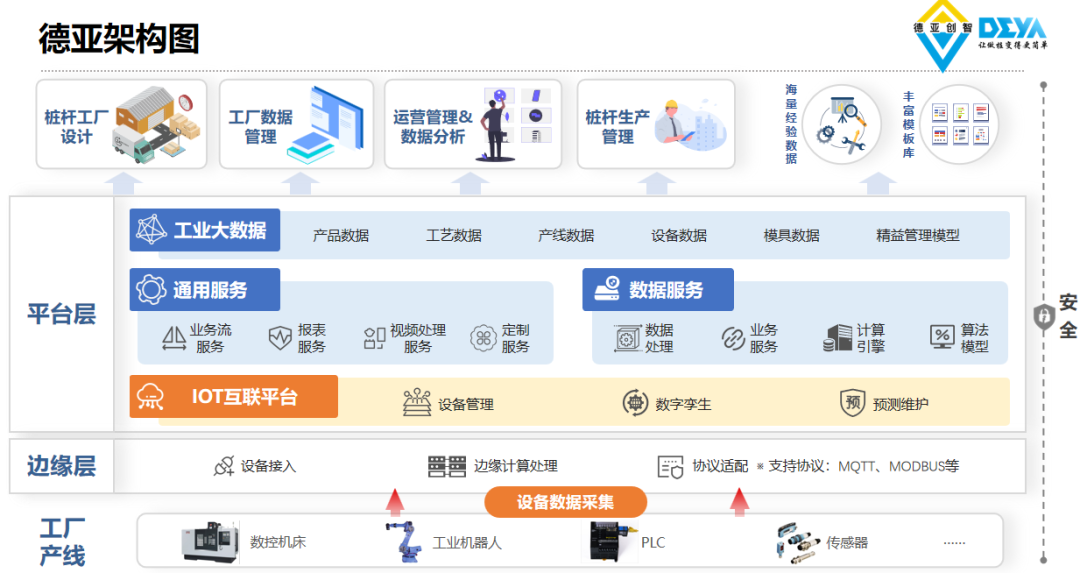Screen dimensions: 1080x573
Task: Open the 工厂数据管理 card
Action: tap(296, 124)
